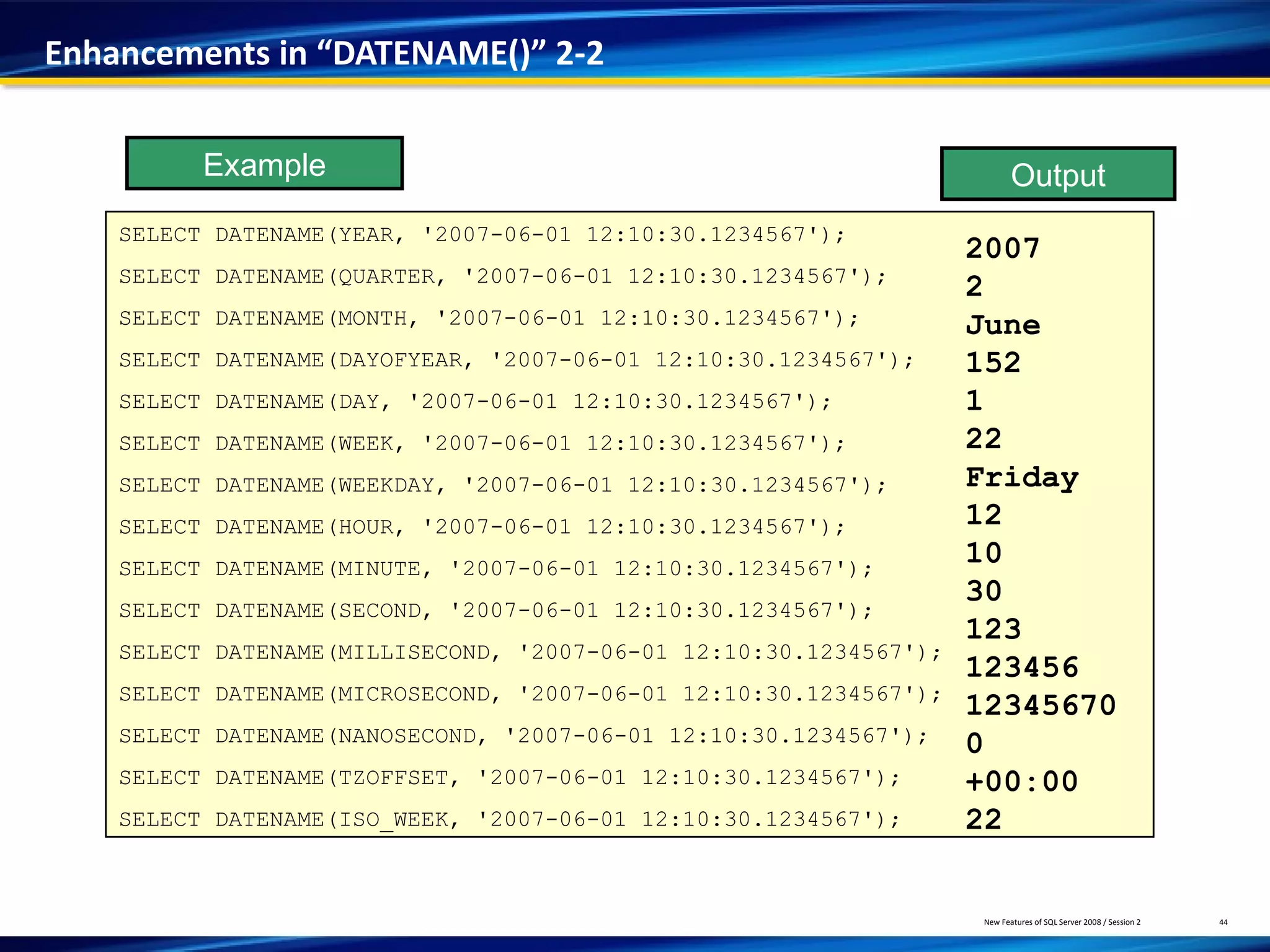Click the green Example label box
1270x952 pixels.
(264, 164)
